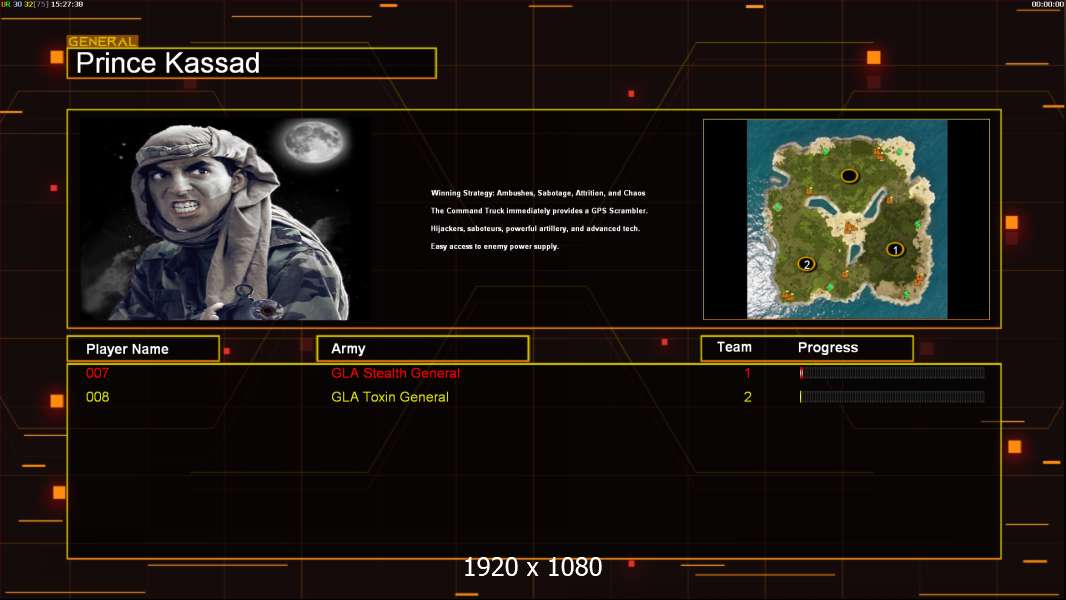
Task: Click the GLA Stealth General army entry
Action: 396,373
